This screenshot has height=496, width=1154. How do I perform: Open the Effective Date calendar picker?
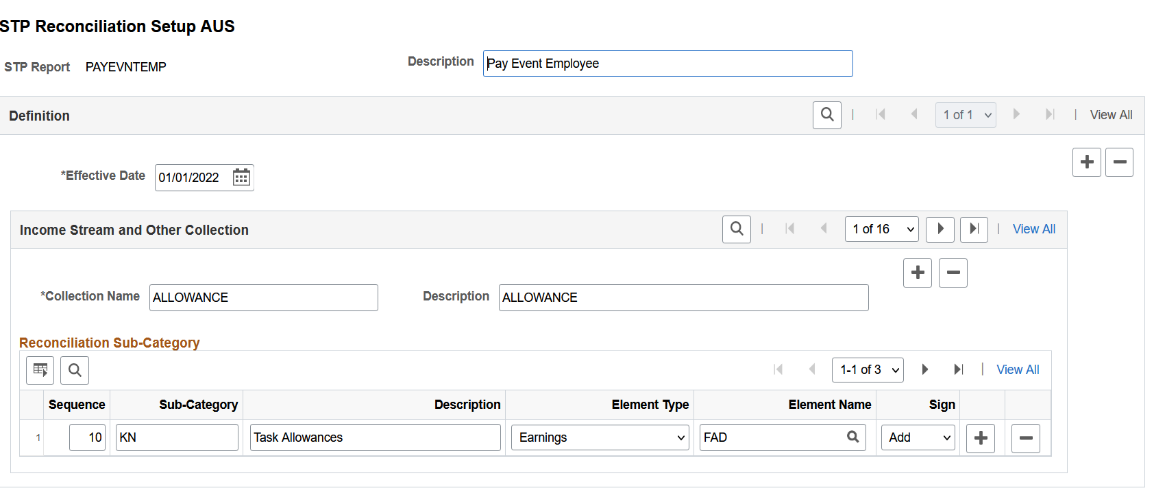[241, 178]
